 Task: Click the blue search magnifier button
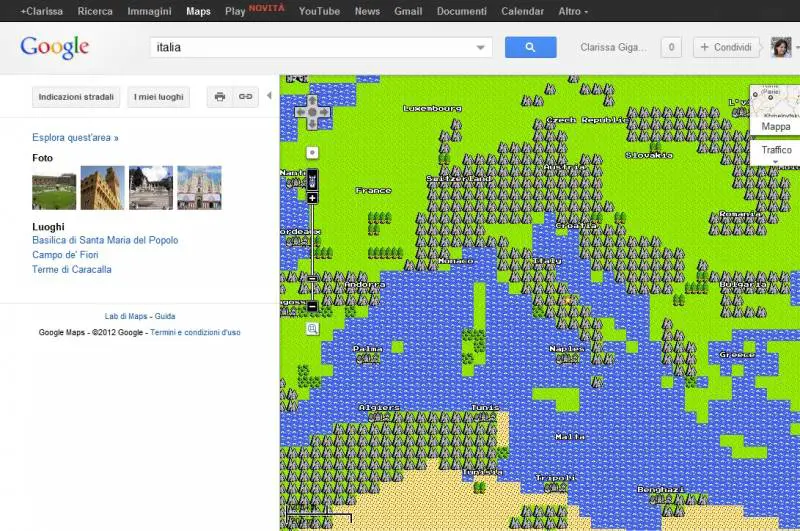click(530, 47)
